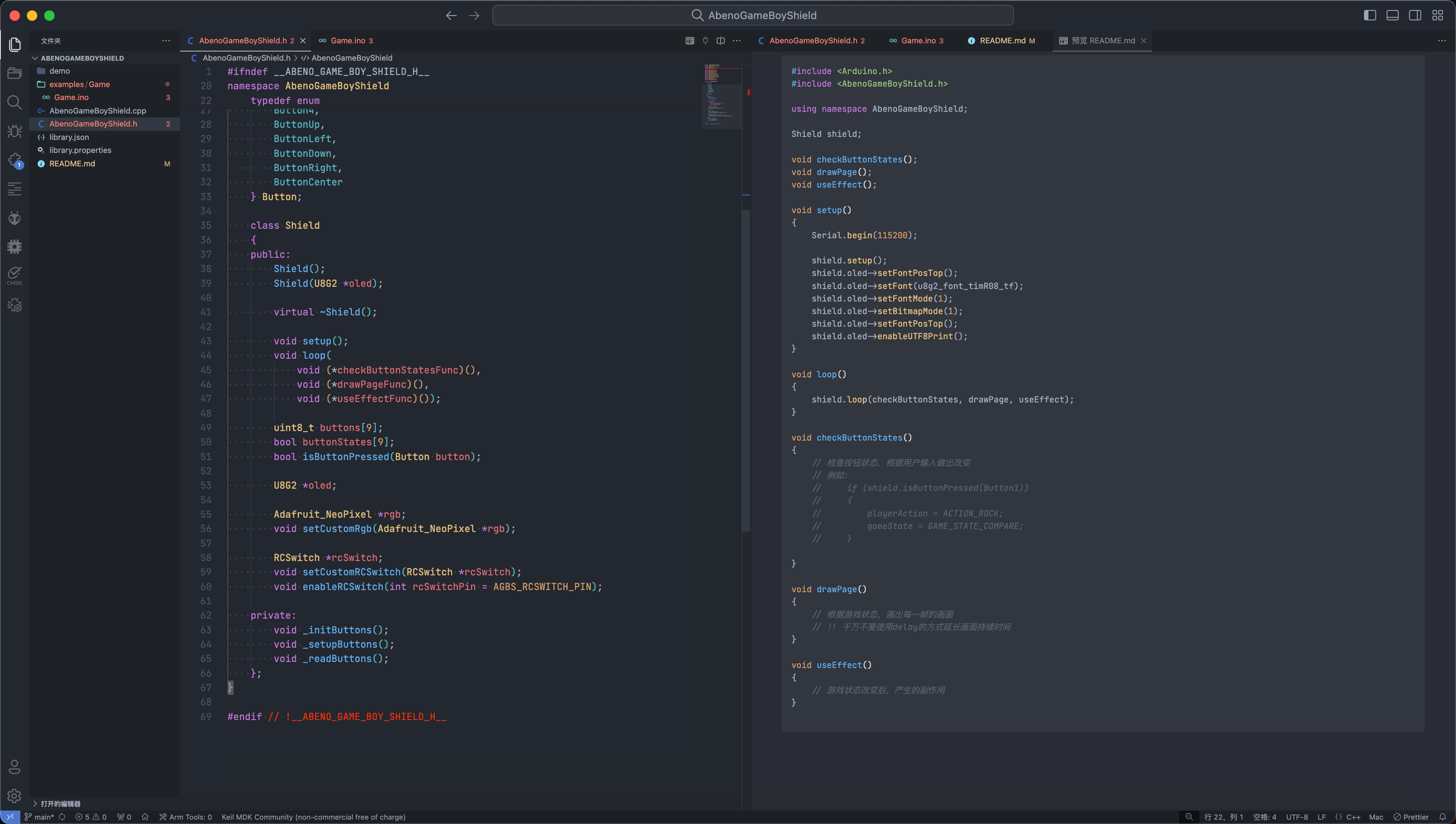Open explorer panel more actions menu

point(166,41)
